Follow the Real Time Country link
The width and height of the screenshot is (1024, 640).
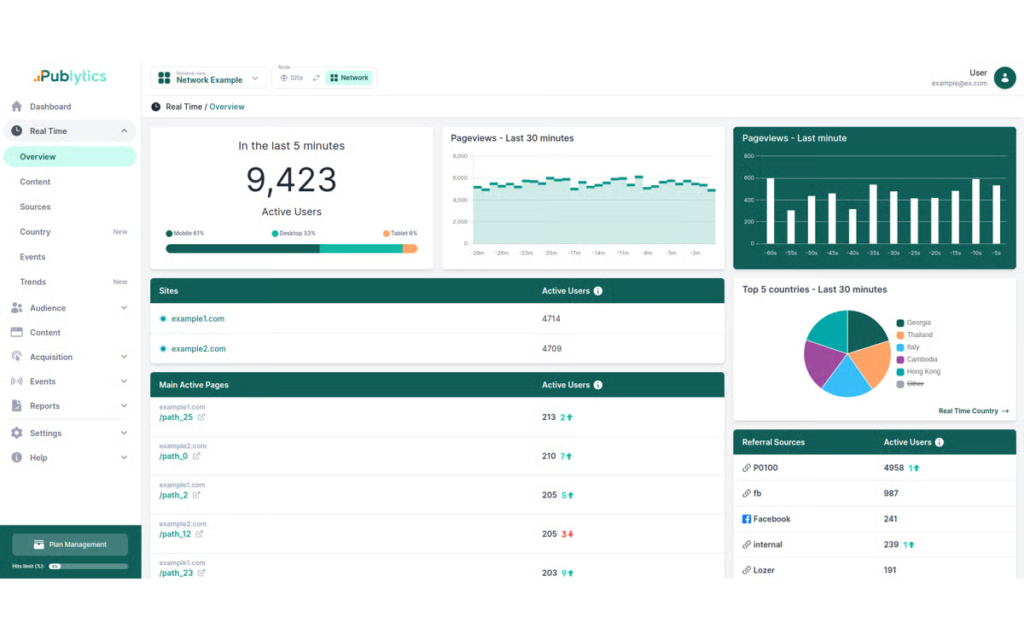[x=973, y=411]
